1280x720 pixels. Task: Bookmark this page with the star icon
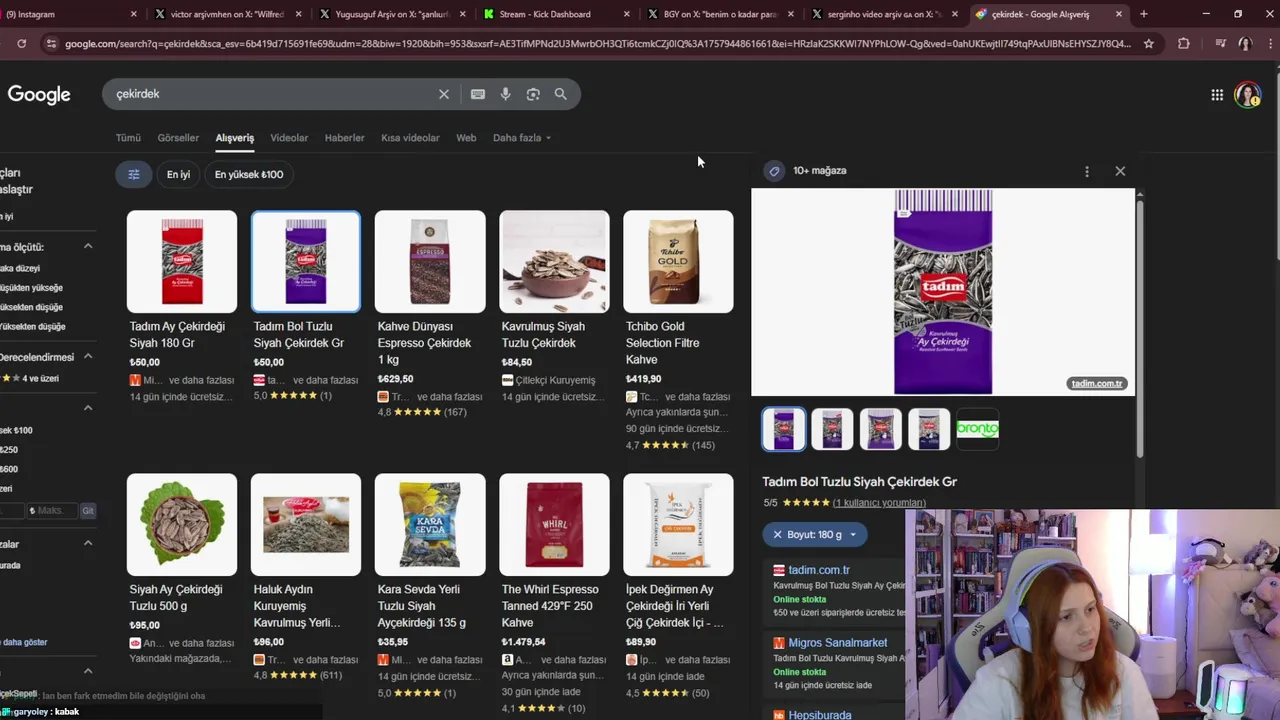click(x=1149, y=43)
